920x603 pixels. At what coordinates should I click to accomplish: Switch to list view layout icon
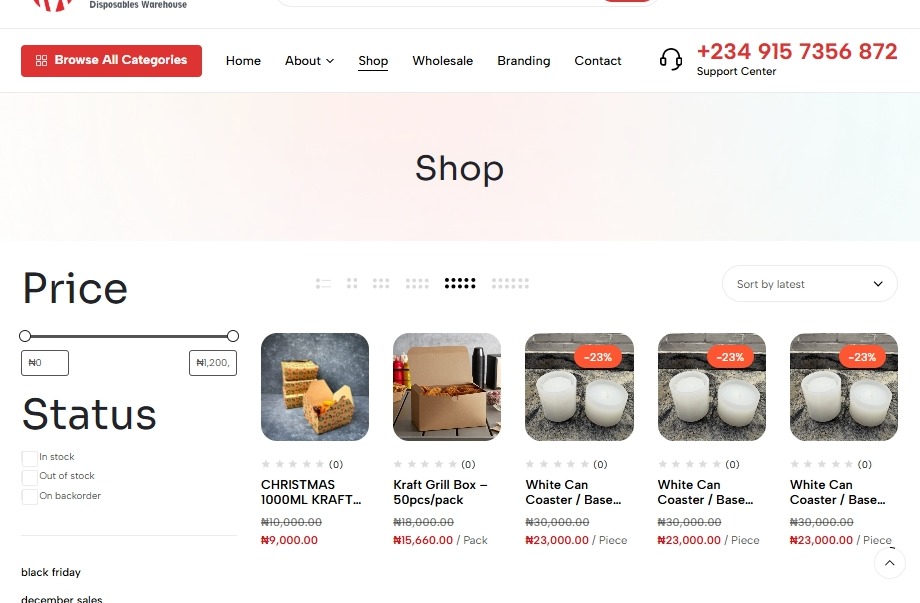pyautogui.click(x=323, y=284)
